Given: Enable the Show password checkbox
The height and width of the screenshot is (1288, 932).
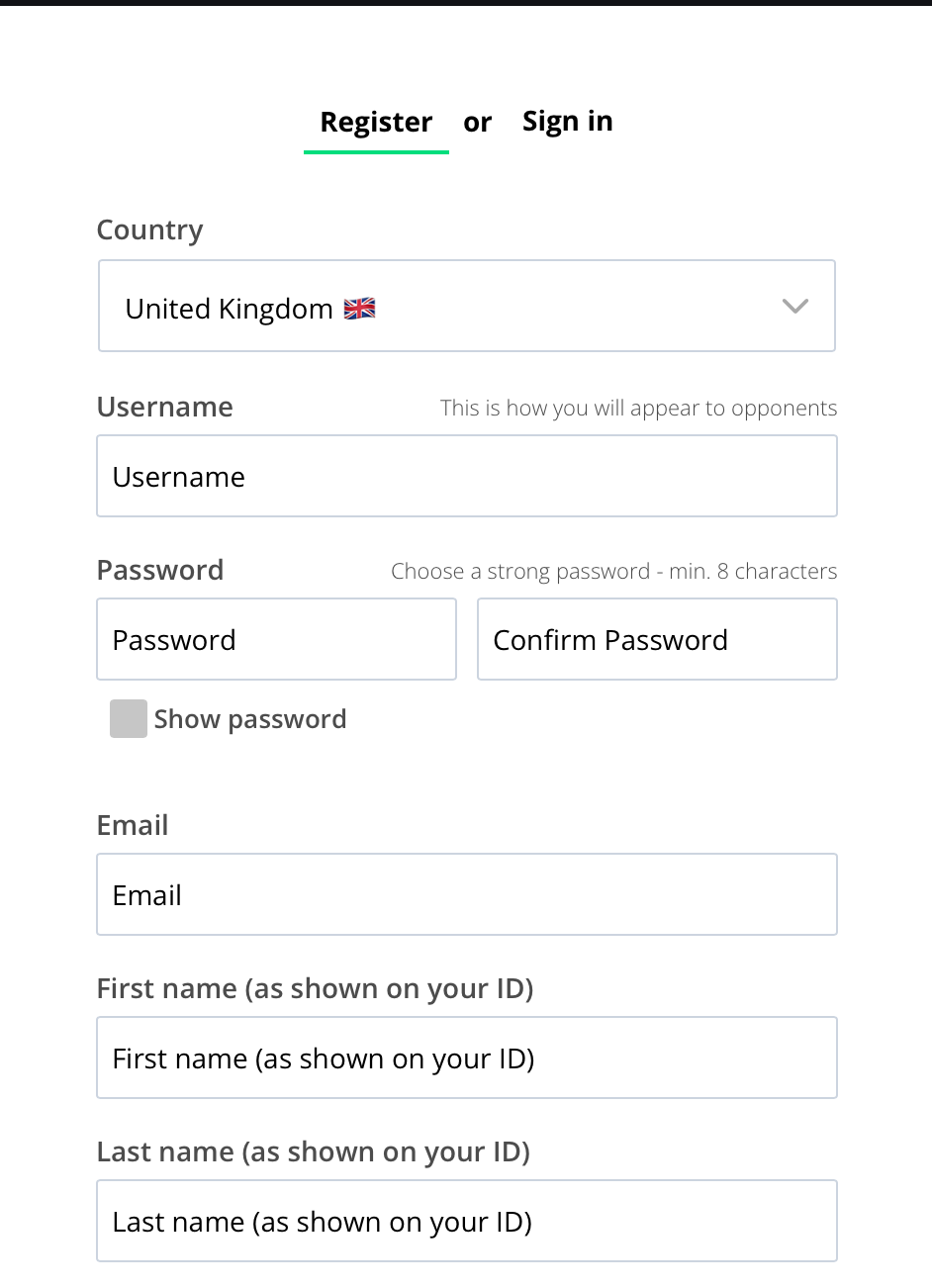Looking at the screenshot, I should (x=129, y=719).
